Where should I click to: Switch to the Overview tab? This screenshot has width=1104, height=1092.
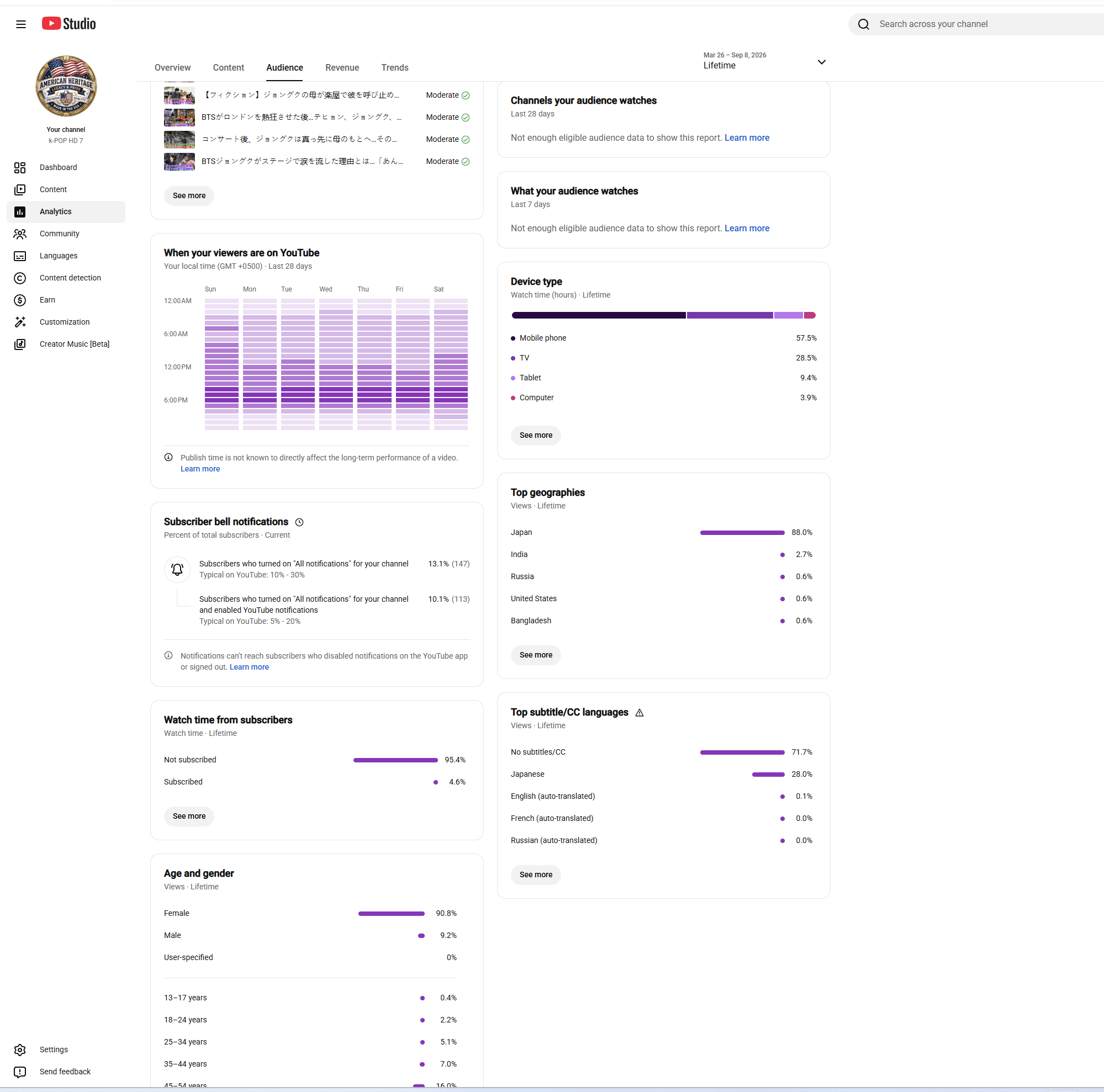click(172, 67)
